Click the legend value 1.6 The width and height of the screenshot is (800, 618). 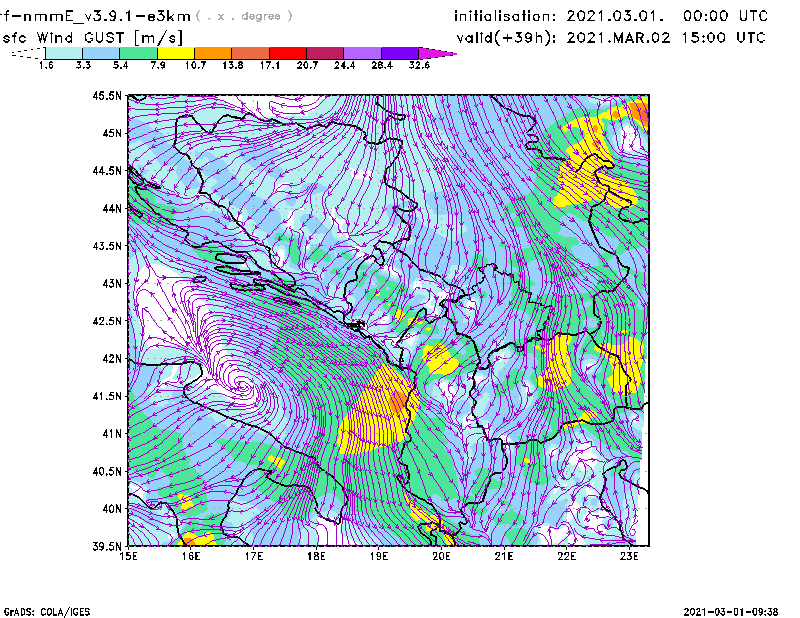coord(46,65)
